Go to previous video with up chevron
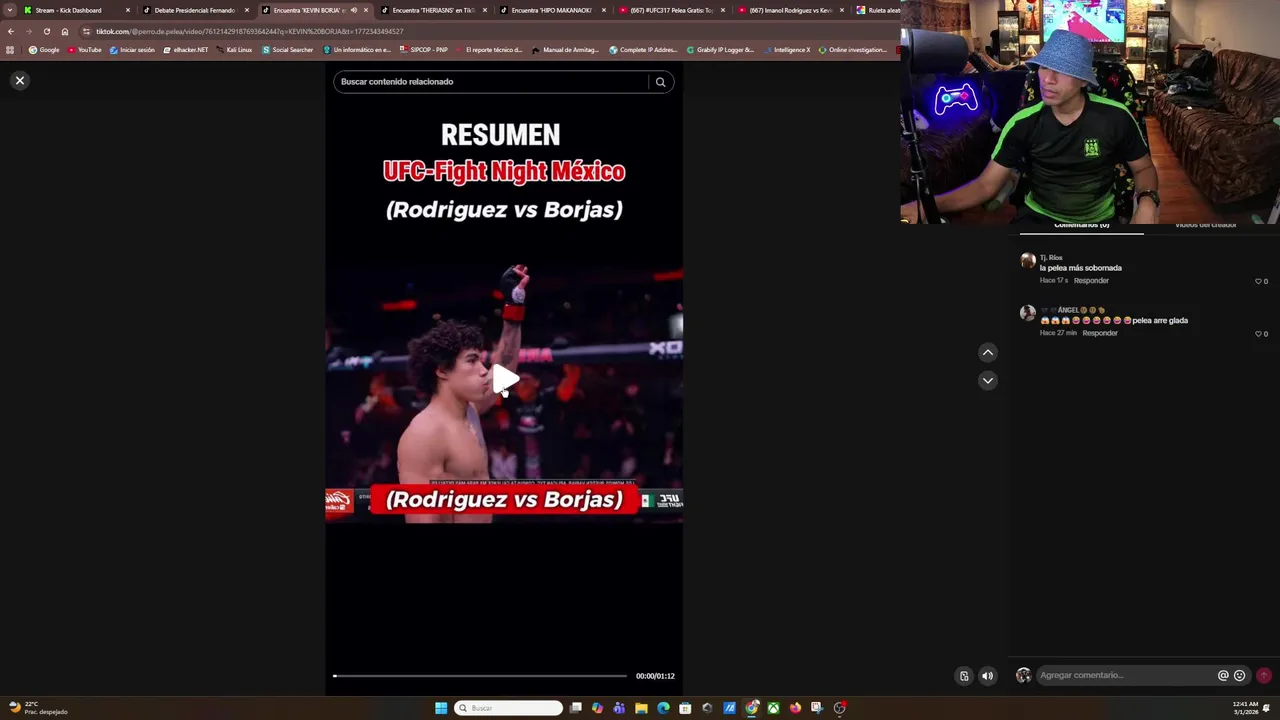Viewport: 1280px width, 720px height. point(987,352)
